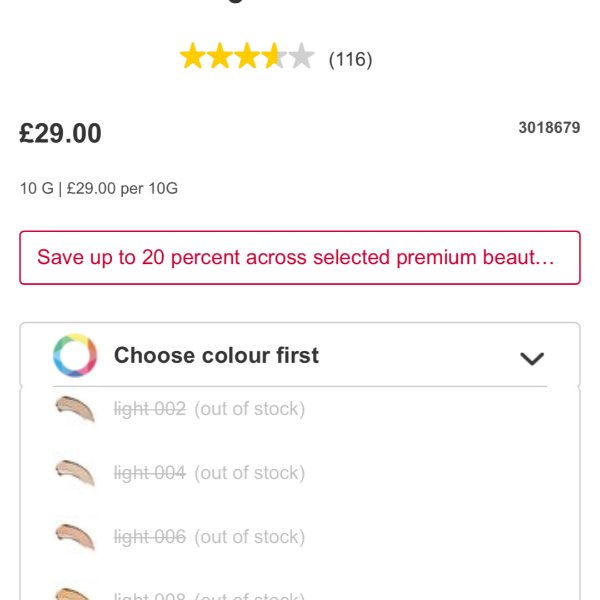Screen dimensions: 600x600
Task: Click the product code 3018679
Action: coord(549,128)
